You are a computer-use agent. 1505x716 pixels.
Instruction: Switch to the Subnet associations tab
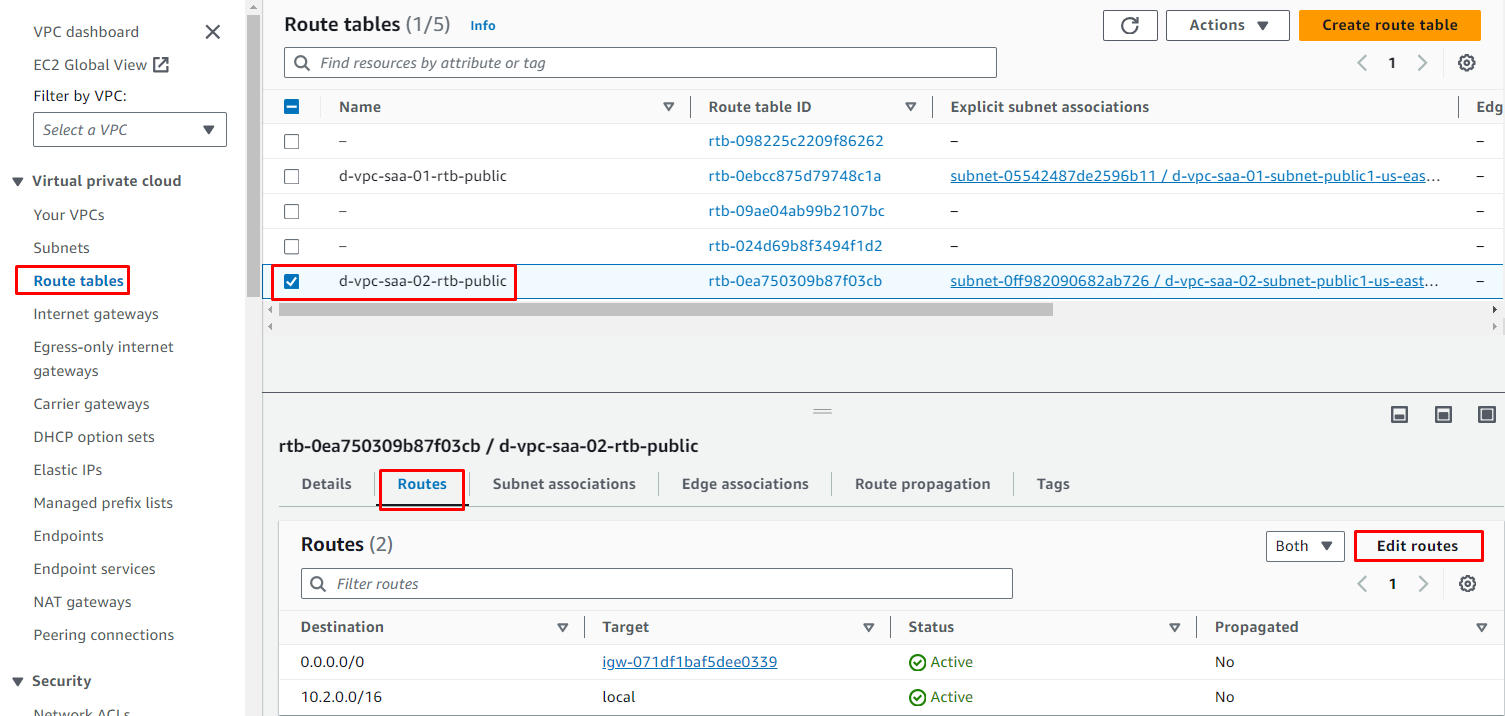click(x=564, y=484)
